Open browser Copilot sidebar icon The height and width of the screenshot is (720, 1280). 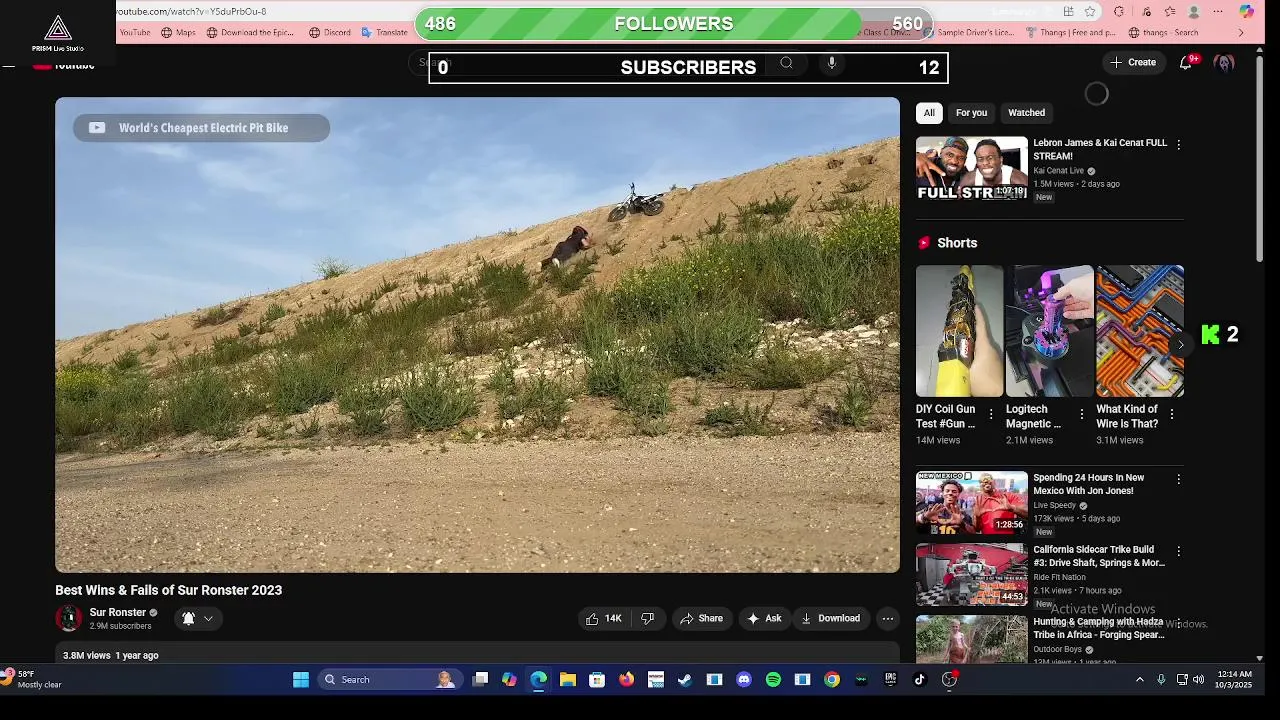[x=1246, y=12]
